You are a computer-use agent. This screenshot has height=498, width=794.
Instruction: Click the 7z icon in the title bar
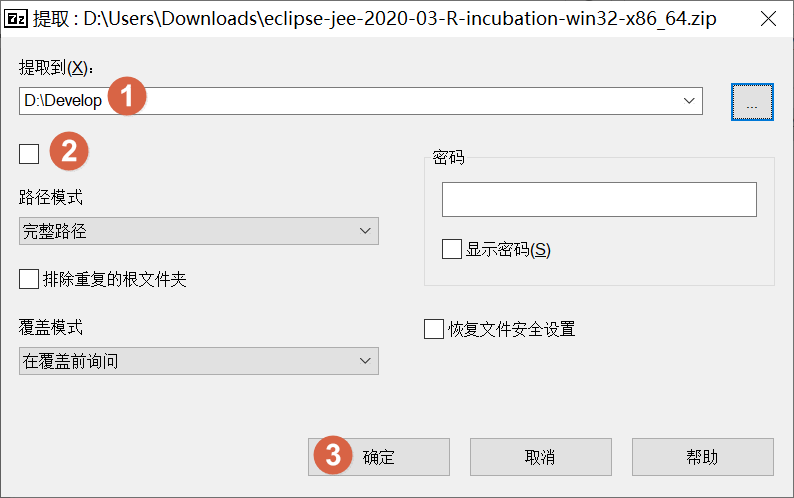[16, 20]
